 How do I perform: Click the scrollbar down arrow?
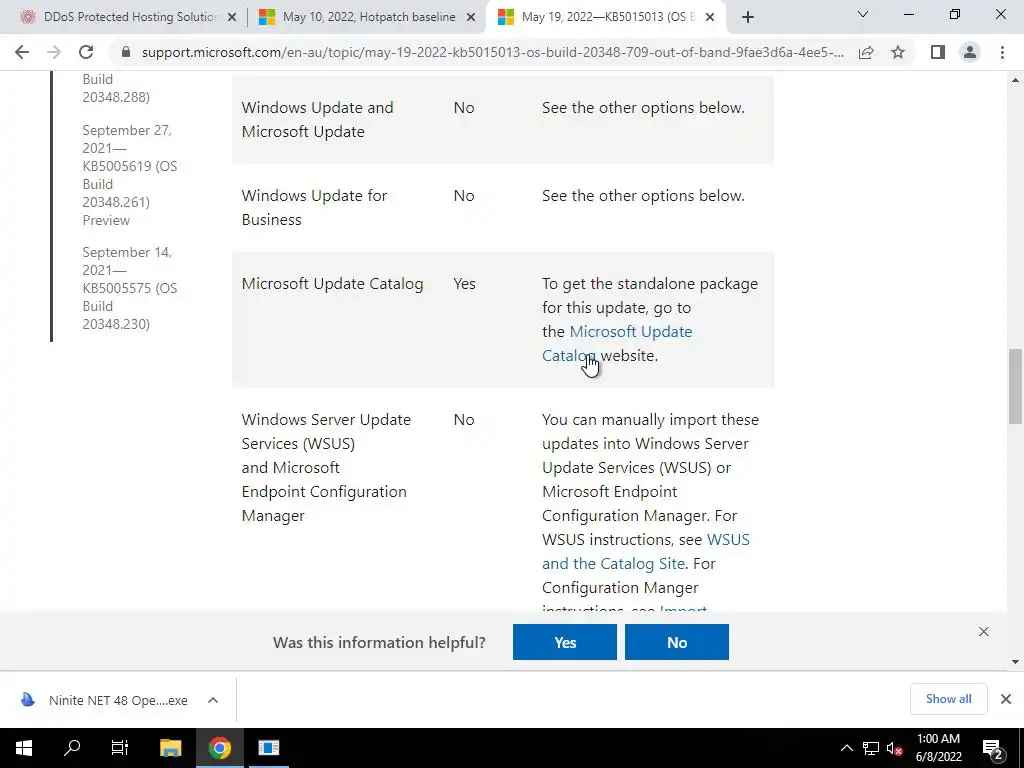[1015, 662]
